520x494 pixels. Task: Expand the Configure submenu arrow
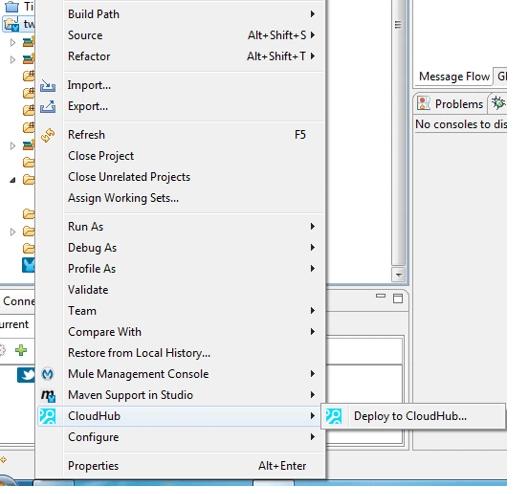pyautogui.click(x=312, y=437)
